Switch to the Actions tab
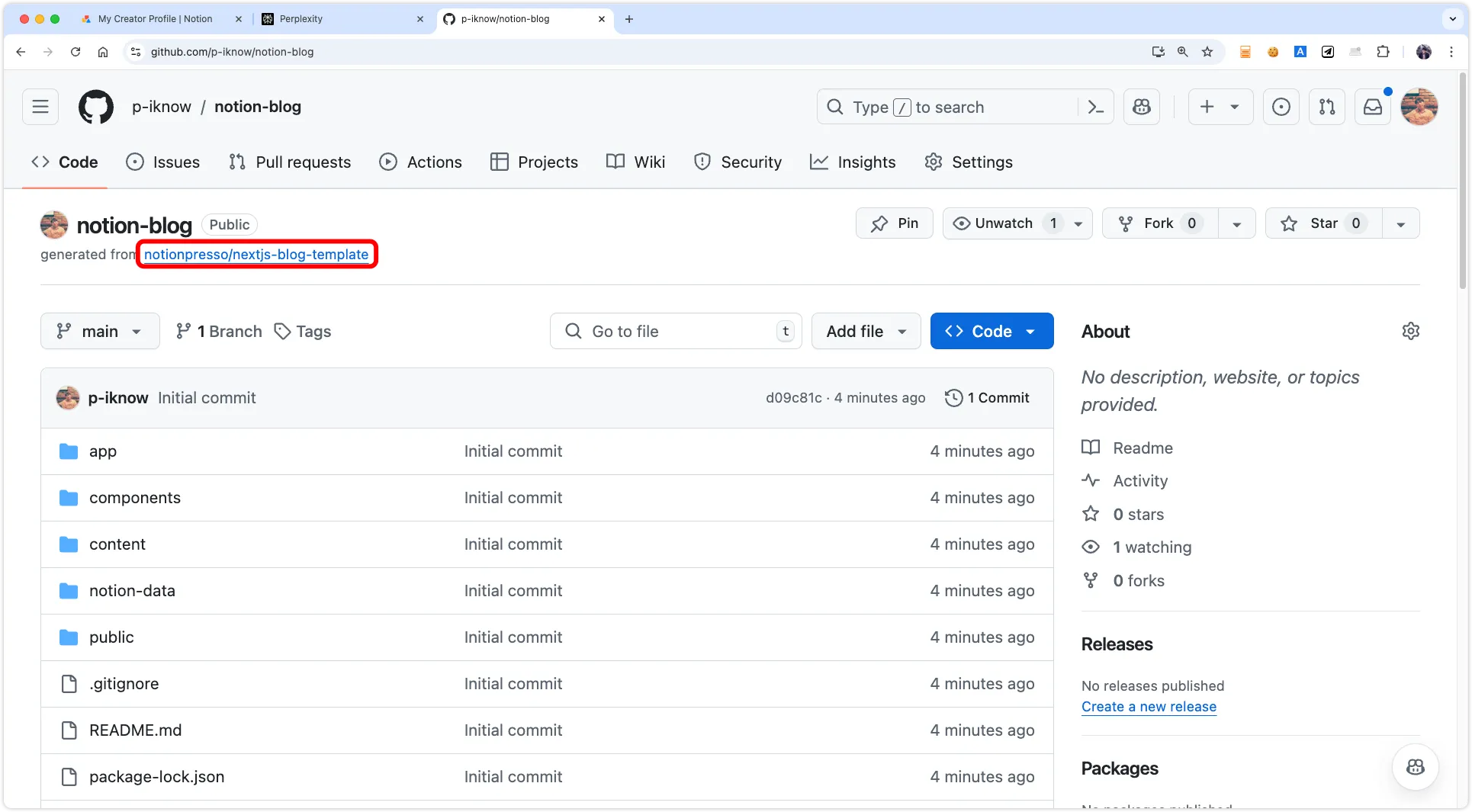Viewport: 1472px width, 812px height. (x=421, y=162)
